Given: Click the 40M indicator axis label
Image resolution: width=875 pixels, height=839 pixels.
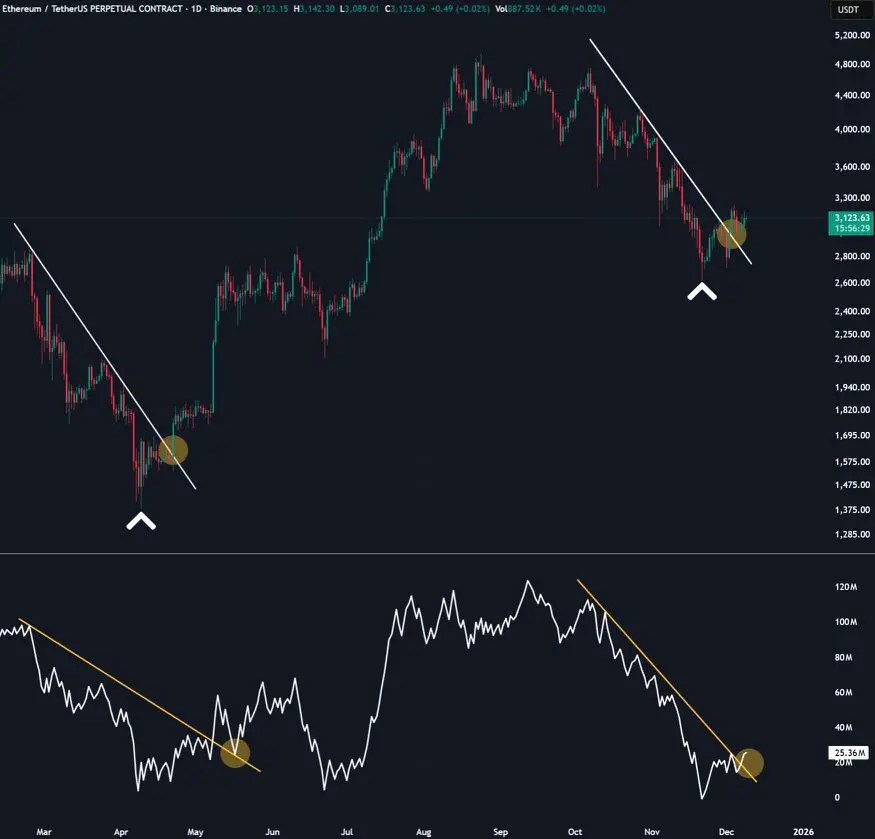Looking at the screenshot, I should [843, 727].
